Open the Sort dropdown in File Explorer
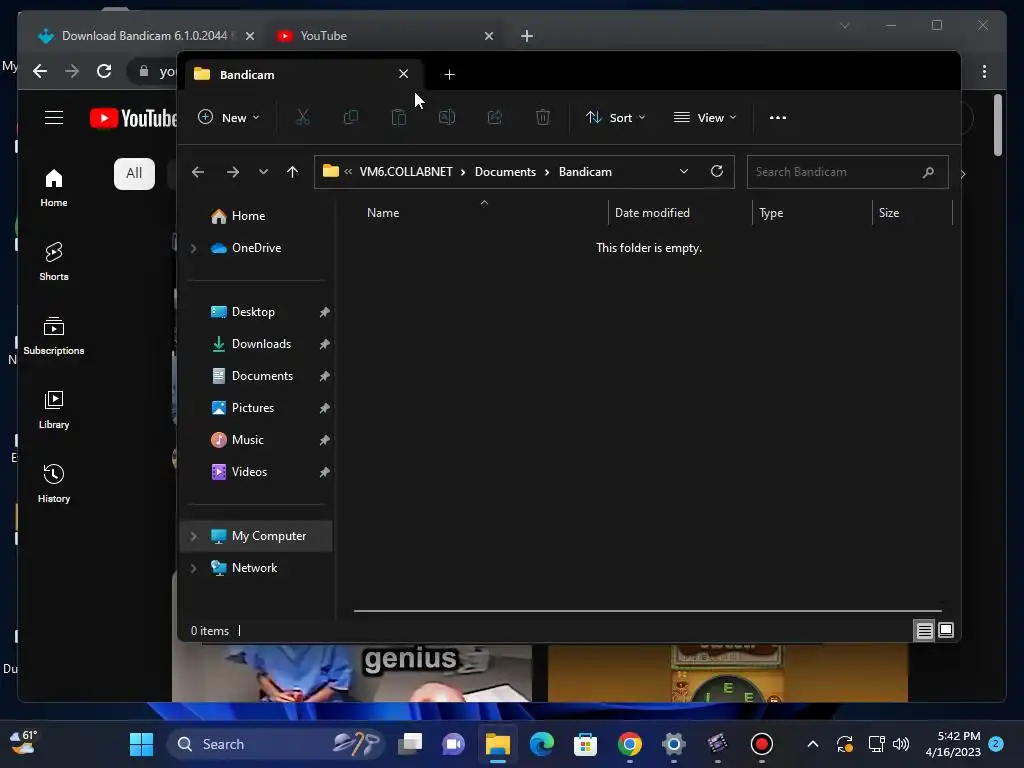This screenshot has height=768, width=1024. [616, 118]
